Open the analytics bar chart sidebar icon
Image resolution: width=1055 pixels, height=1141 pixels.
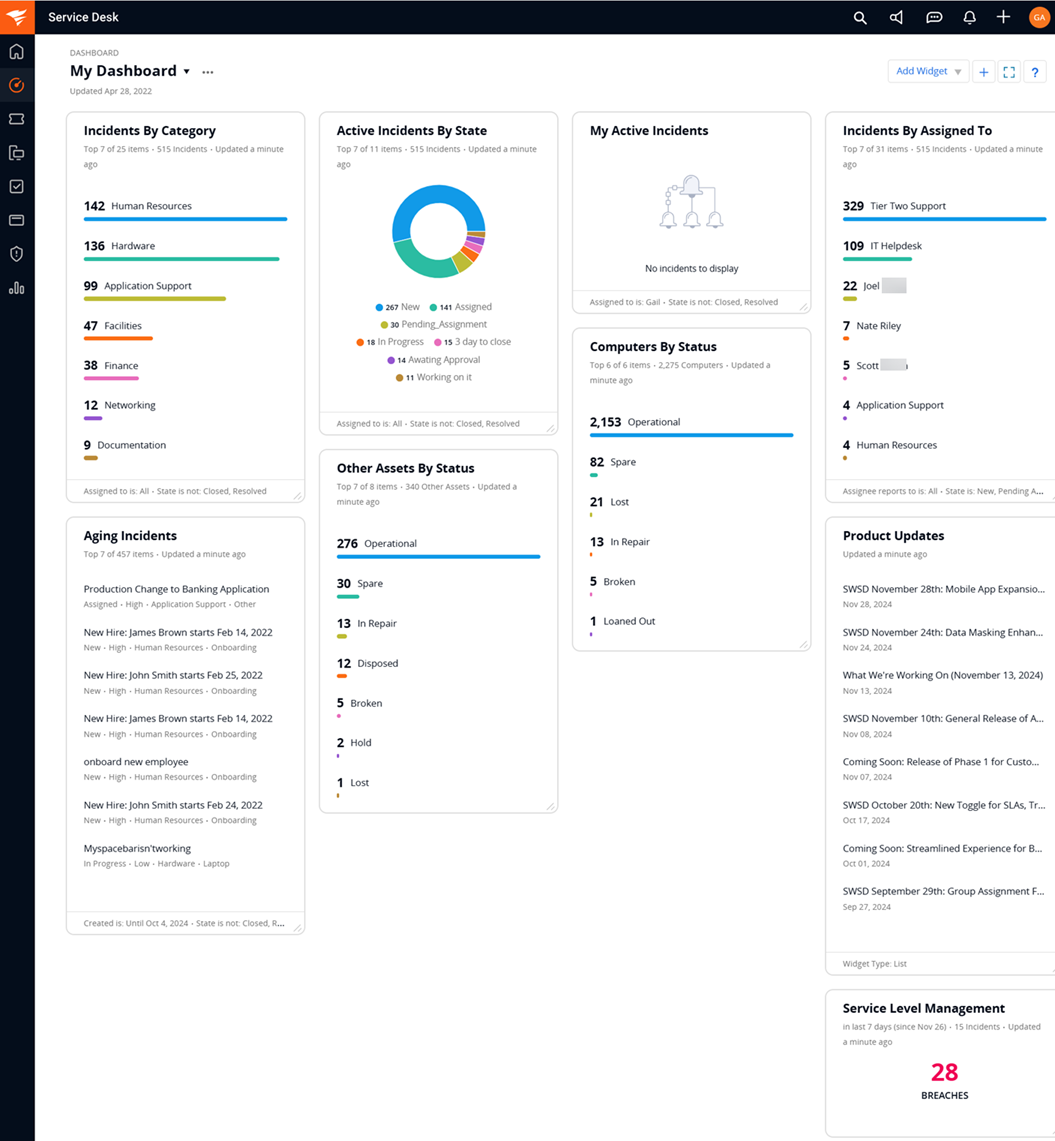click(x=16, y=288)
